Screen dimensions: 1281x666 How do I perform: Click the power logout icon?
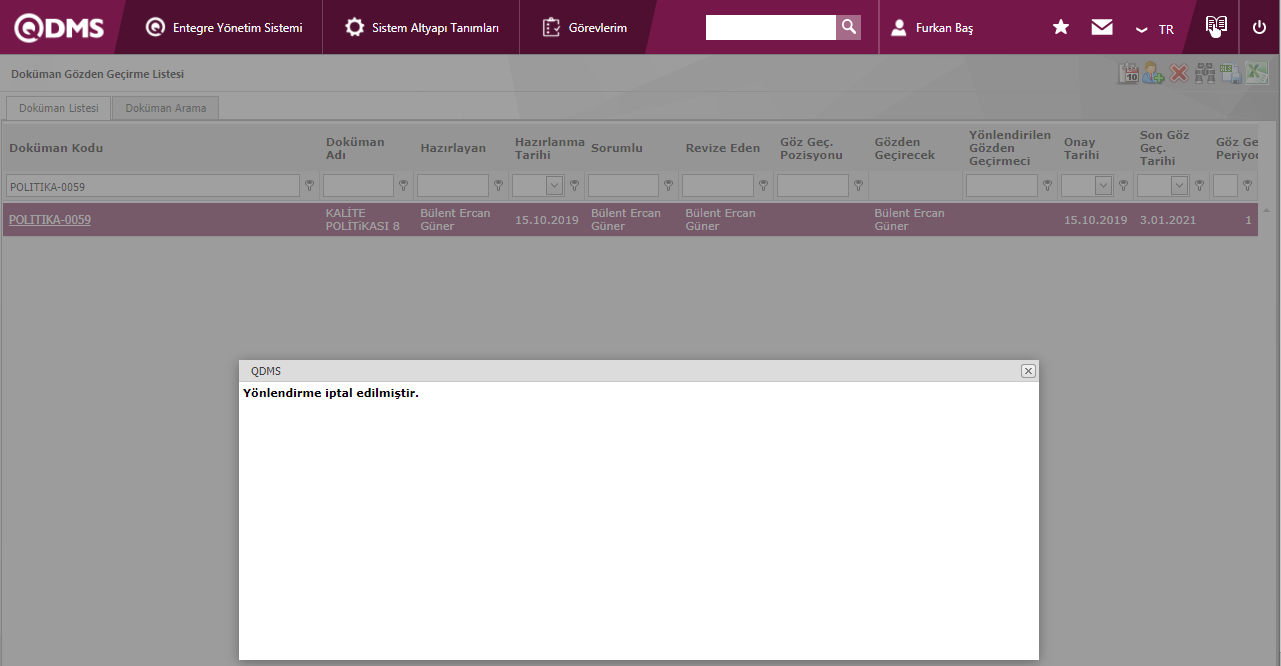click(x=1259, y=27)
